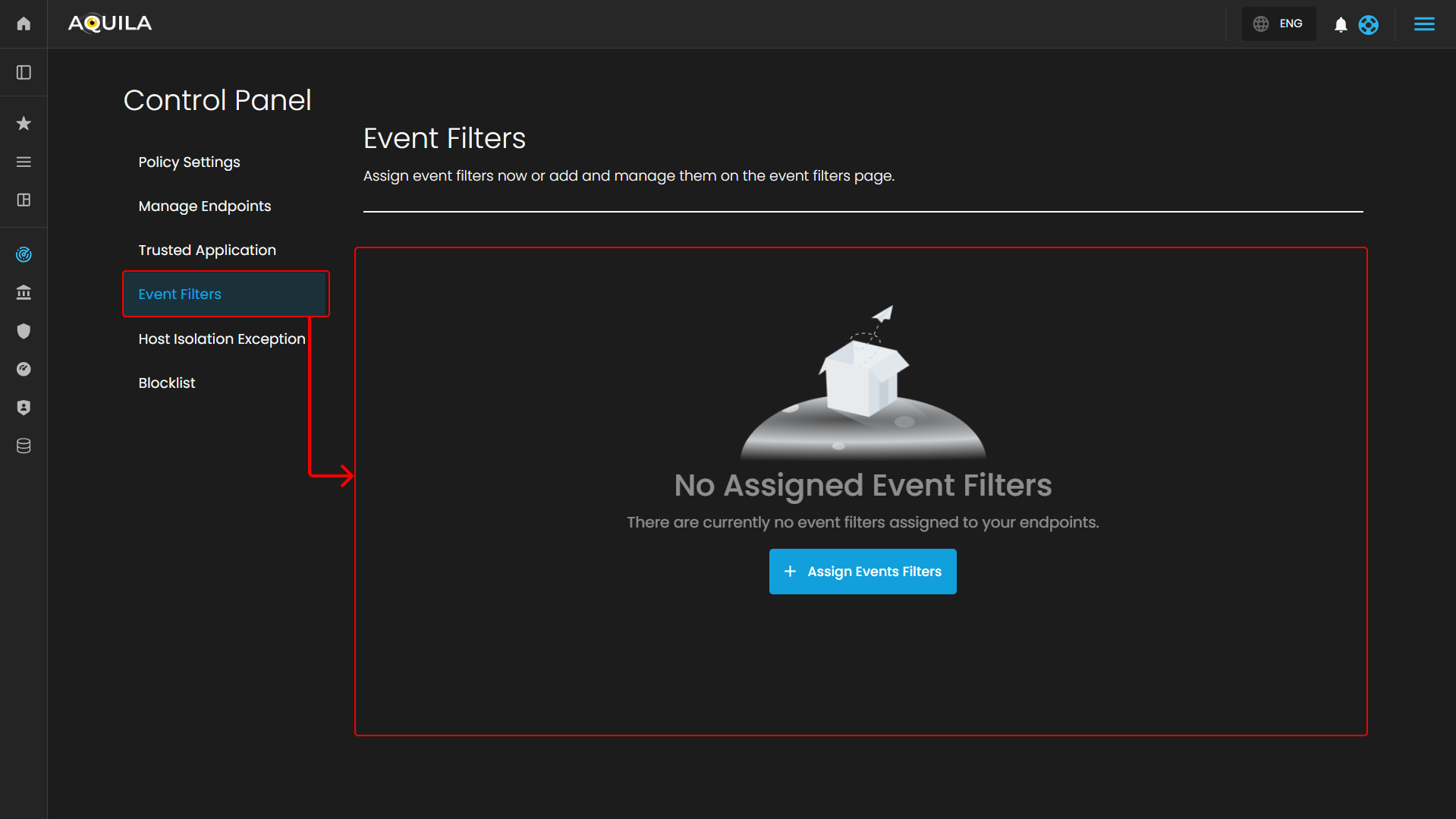1456x819 pixels.
Task: Open the shield icon in the sidebar
Action: pos(24,331)
